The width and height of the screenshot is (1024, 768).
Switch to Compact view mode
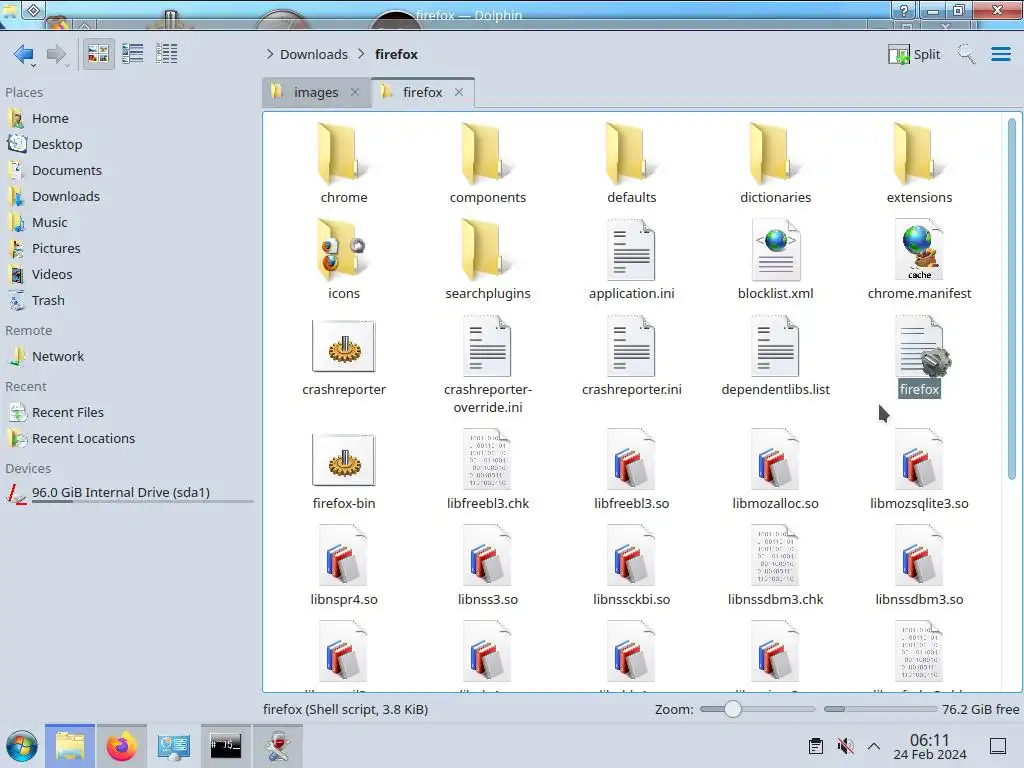[133, 54]
